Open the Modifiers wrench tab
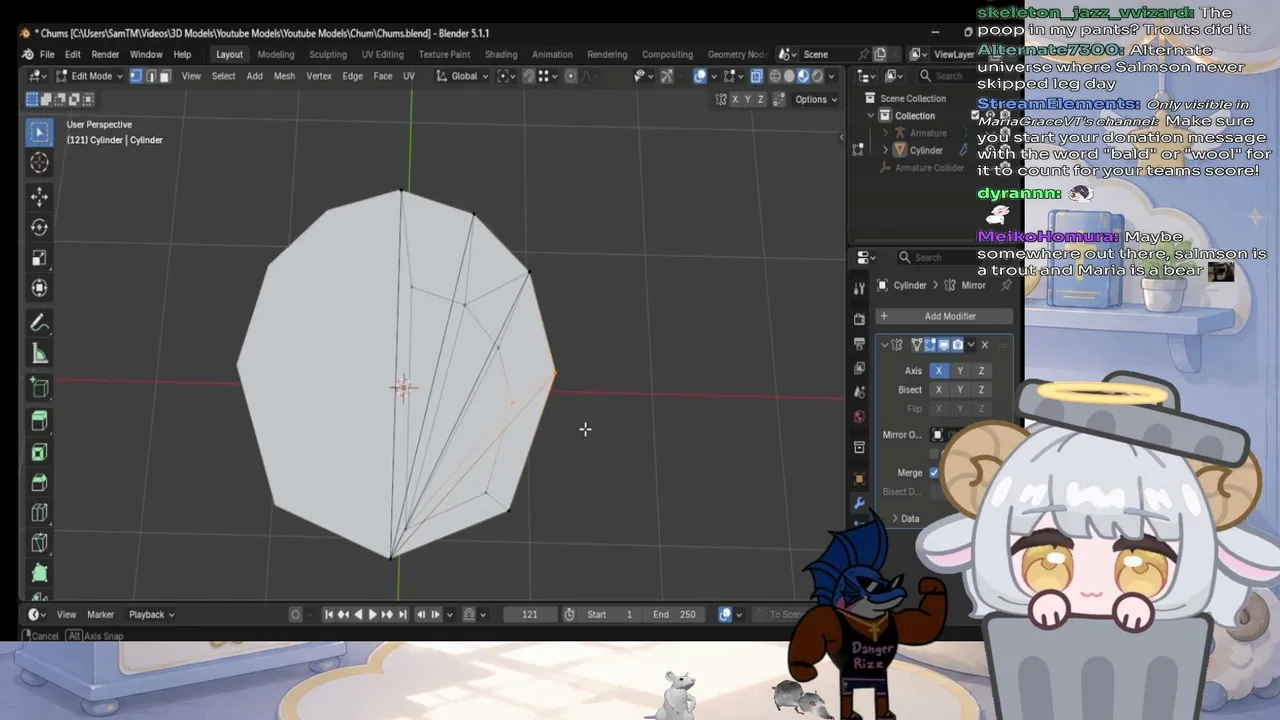Viewport: 1280px width, 720px height. [859, 502]
